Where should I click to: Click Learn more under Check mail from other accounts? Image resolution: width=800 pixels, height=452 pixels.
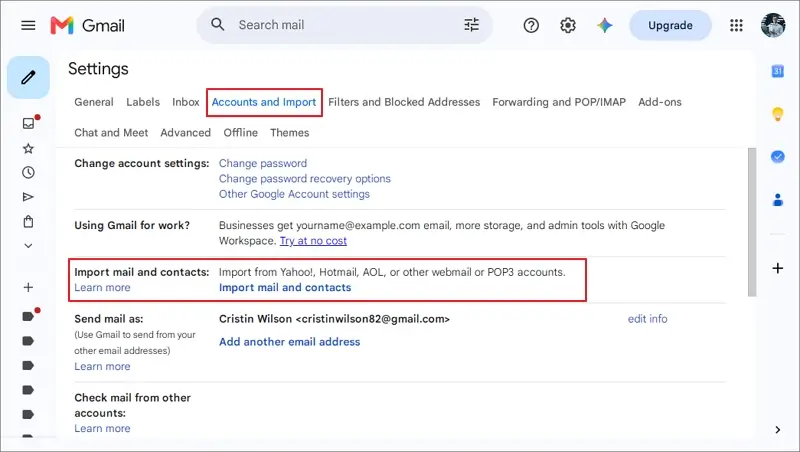point(102,429)
